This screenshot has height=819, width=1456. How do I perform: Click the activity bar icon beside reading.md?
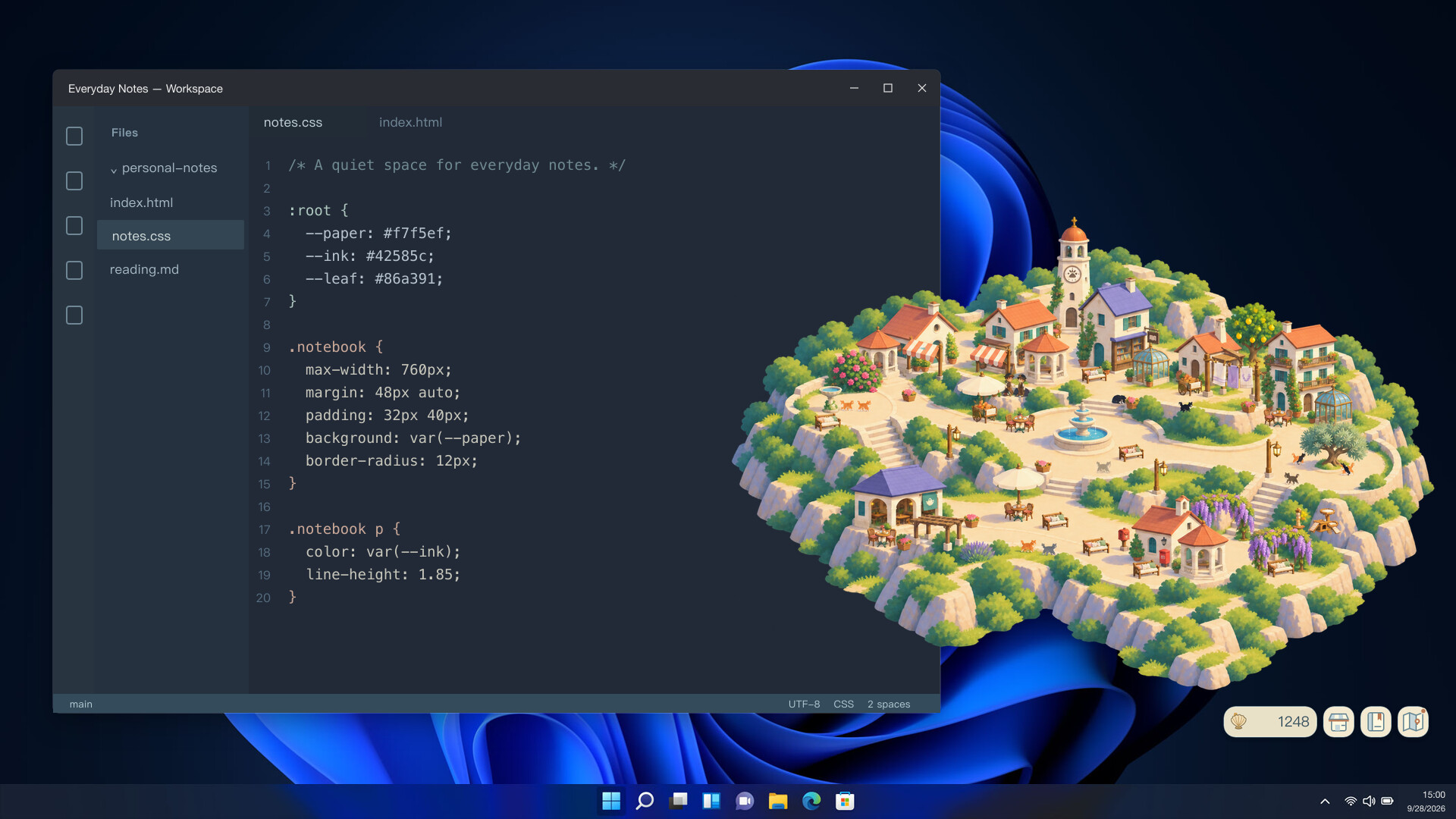(74, 270)
